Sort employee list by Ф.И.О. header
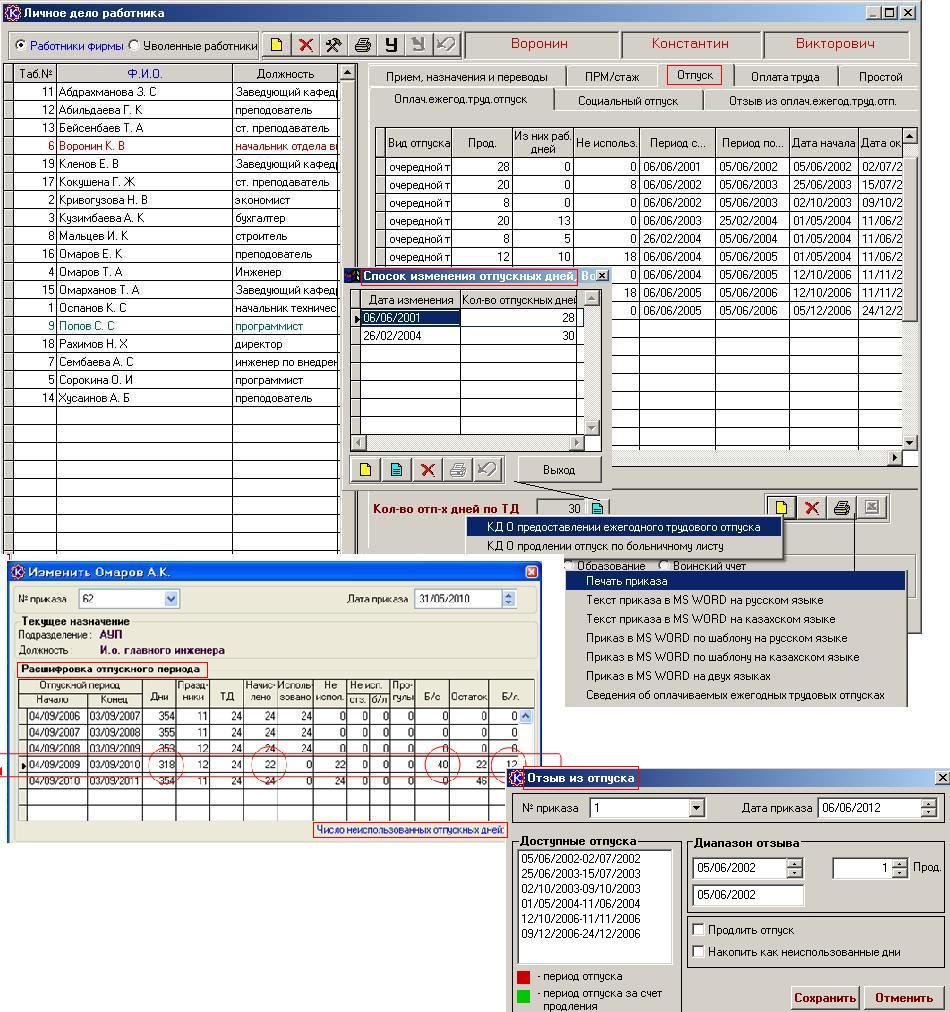The image size is (950, 1012). point(145,73)
